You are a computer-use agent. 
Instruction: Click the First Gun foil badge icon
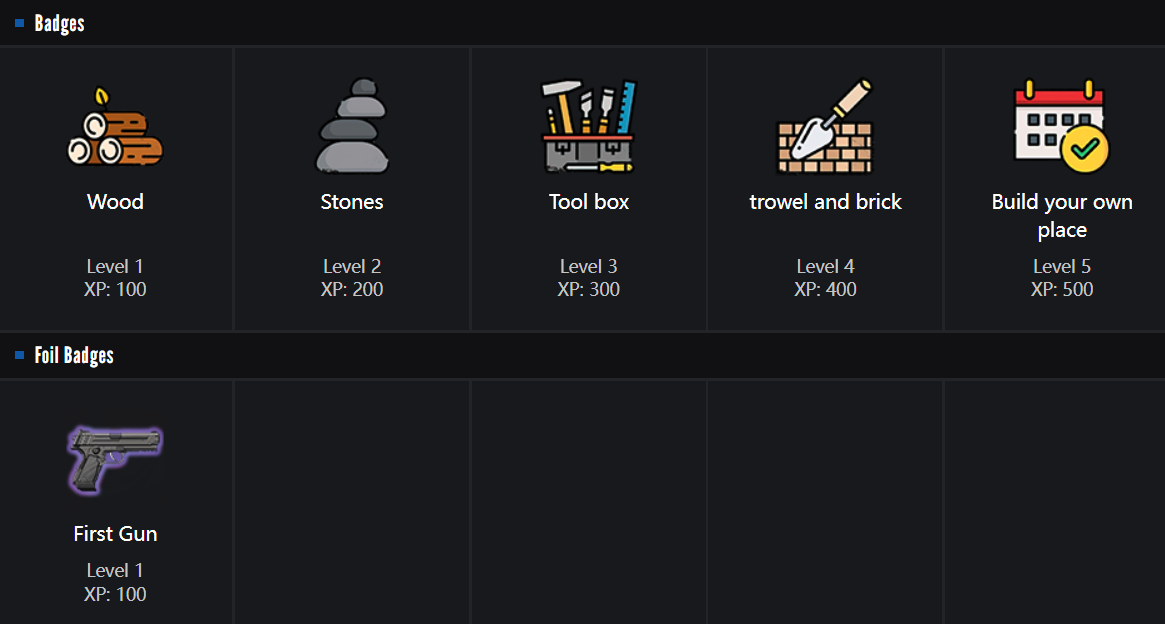[115, 458]
